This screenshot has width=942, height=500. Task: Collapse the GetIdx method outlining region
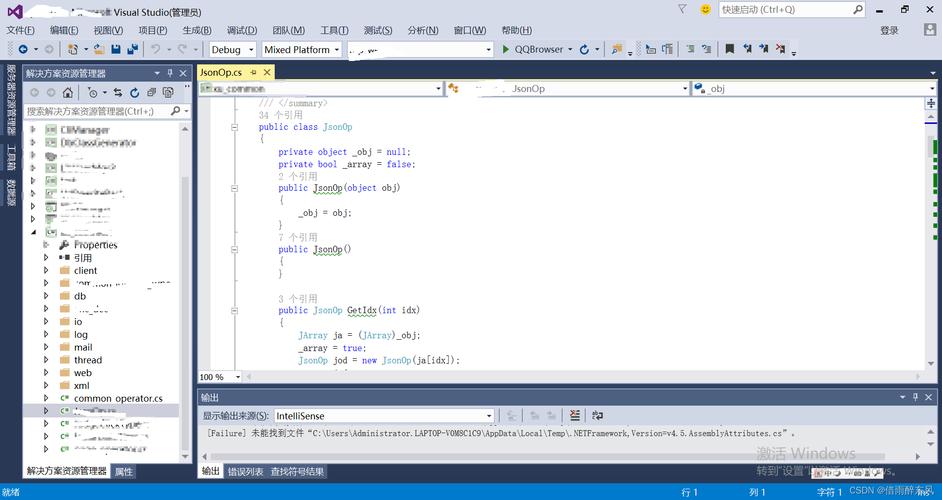click(x=234, y=311)
